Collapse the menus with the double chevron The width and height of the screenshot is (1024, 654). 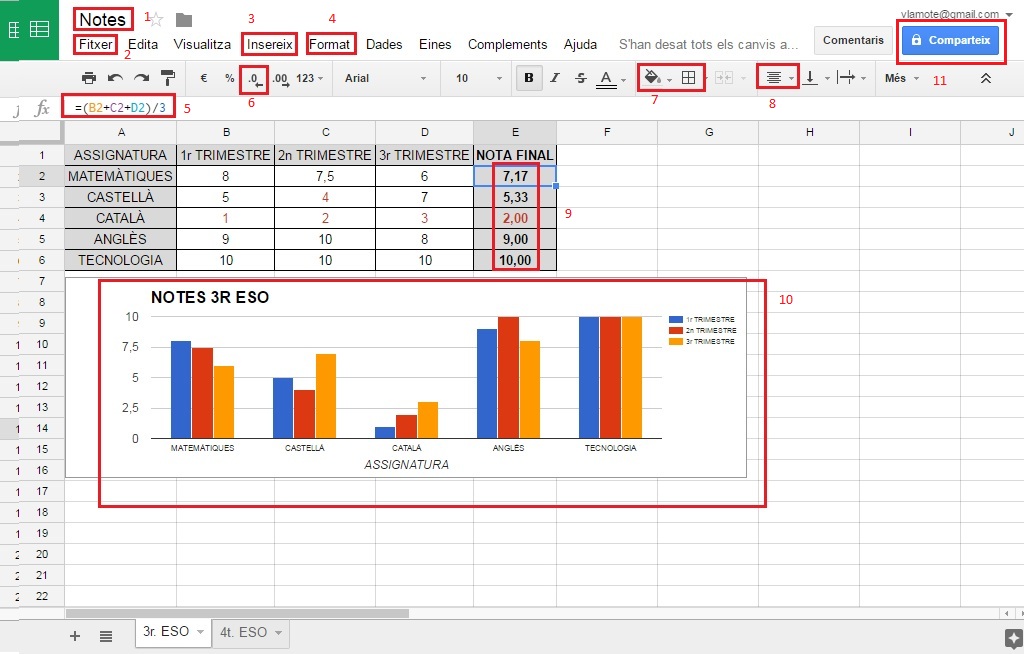[x=985, y=78]
